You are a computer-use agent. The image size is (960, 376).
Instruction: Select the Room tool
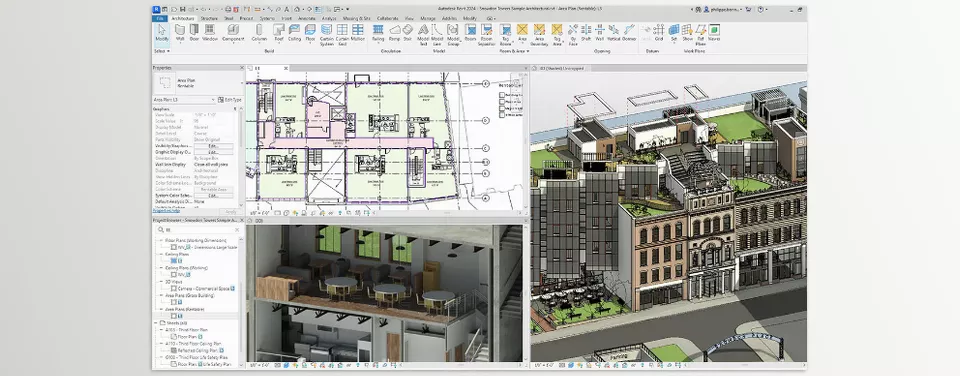pos(470,33)
